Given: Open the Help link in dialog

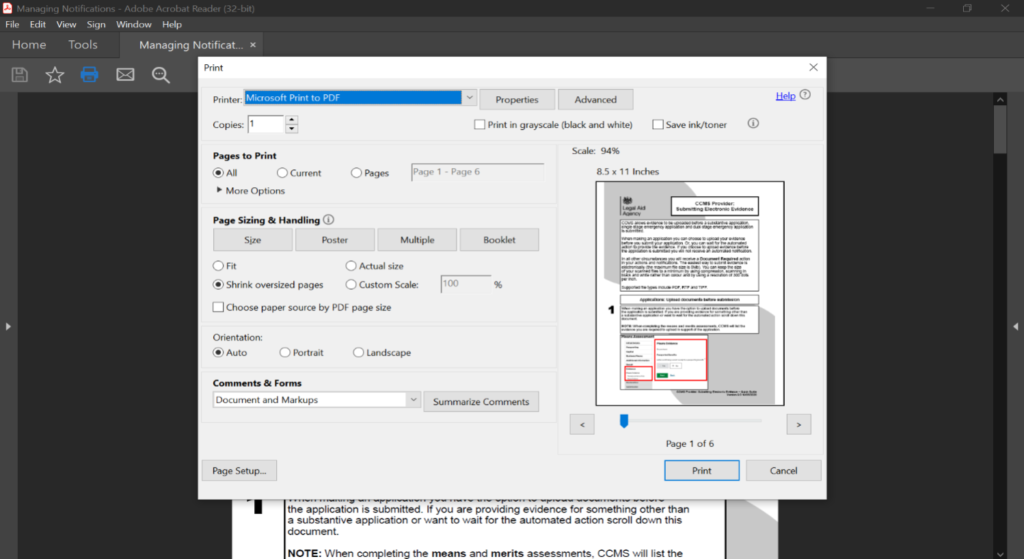Looking at the screenshot, I should click(785, 96).
